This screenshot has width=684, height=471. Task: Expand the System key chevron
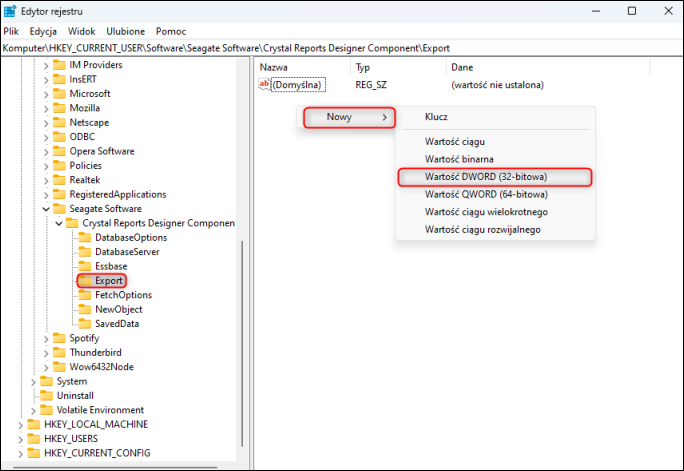pyautogui.click(x=34, y=382)
